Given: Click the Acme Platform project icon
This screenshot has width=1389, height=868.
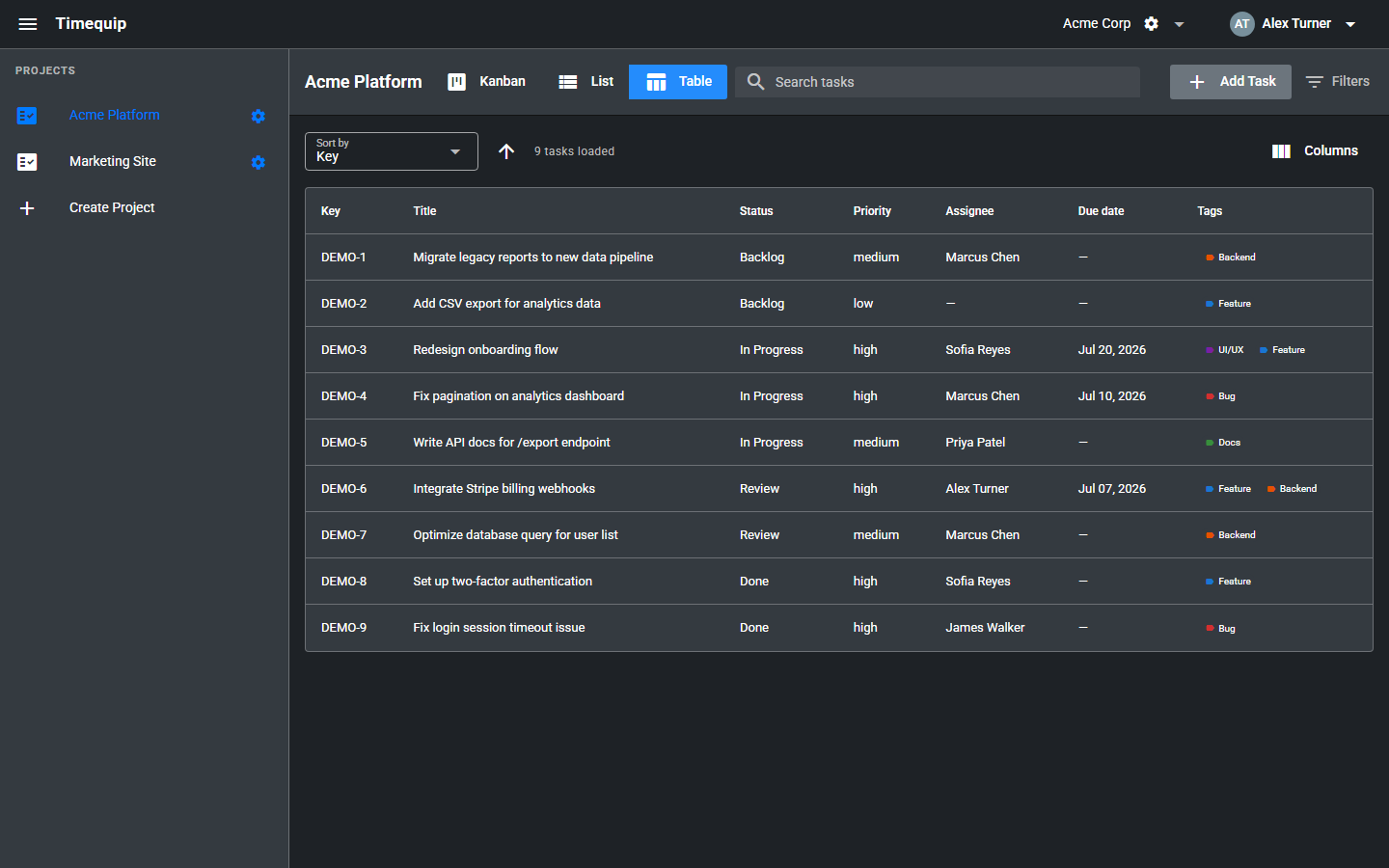Looking at the screenshot, I should pos(27,116).
